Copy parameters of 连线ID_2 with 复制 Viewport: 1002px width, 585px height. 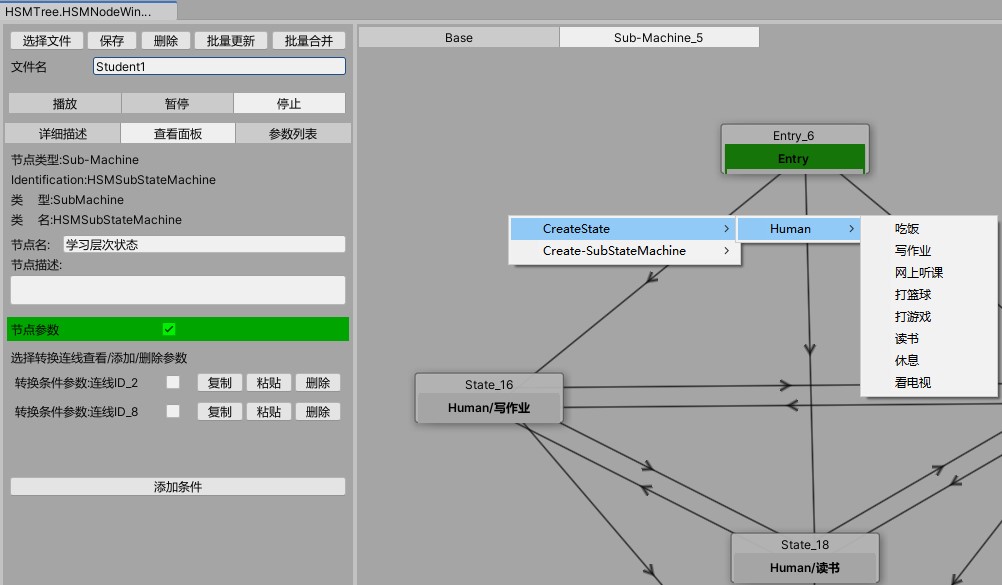point(219,383)
